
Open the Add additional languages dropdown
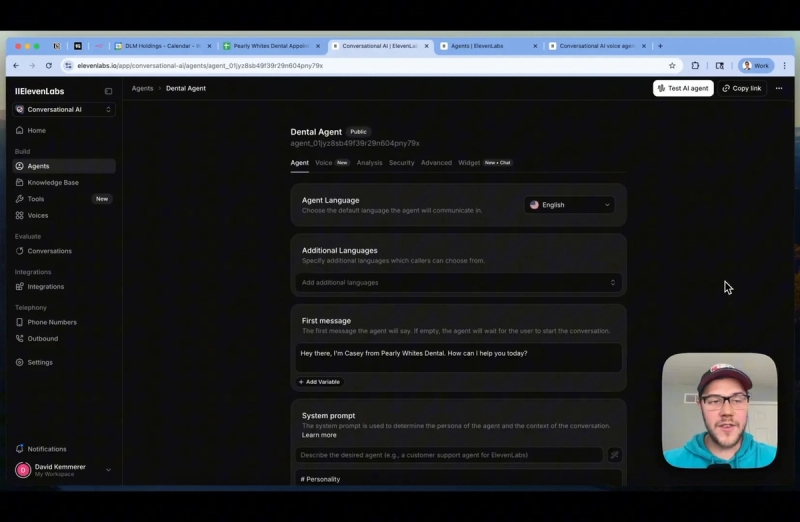coord(458,283)
